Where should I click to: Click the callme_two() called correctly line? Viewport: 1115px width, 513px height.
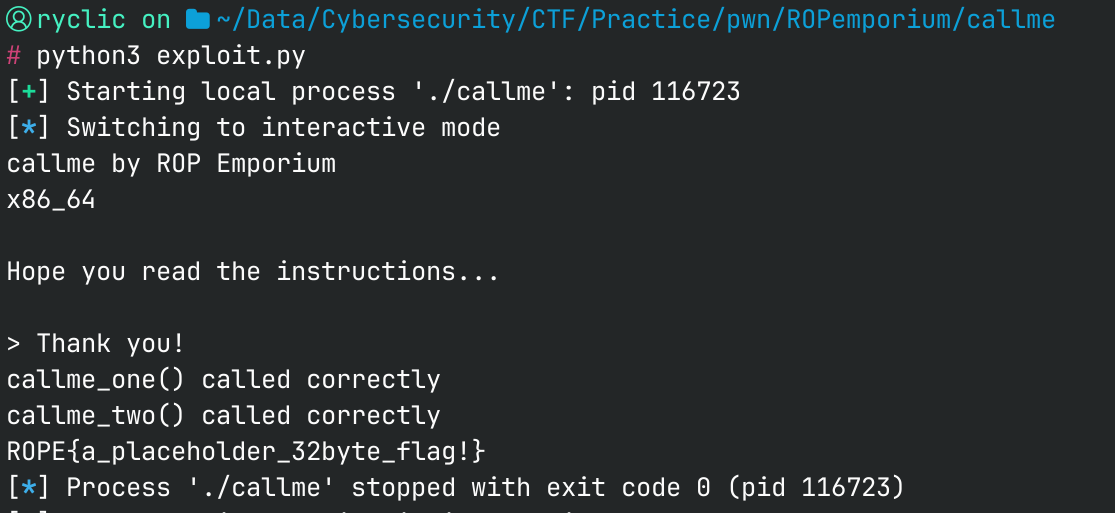click(x=223, y=416)
